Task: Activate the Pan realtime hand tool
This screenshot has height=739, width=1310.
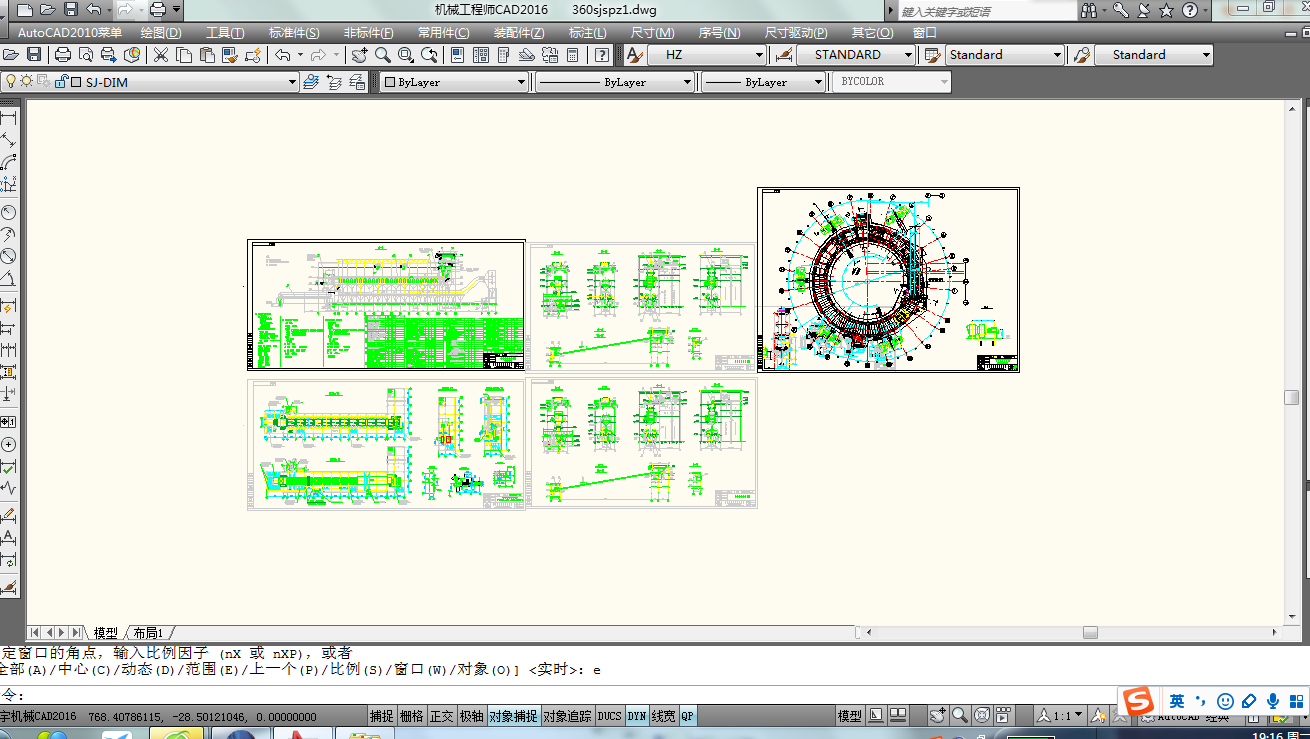Action: tap(359, 55)
